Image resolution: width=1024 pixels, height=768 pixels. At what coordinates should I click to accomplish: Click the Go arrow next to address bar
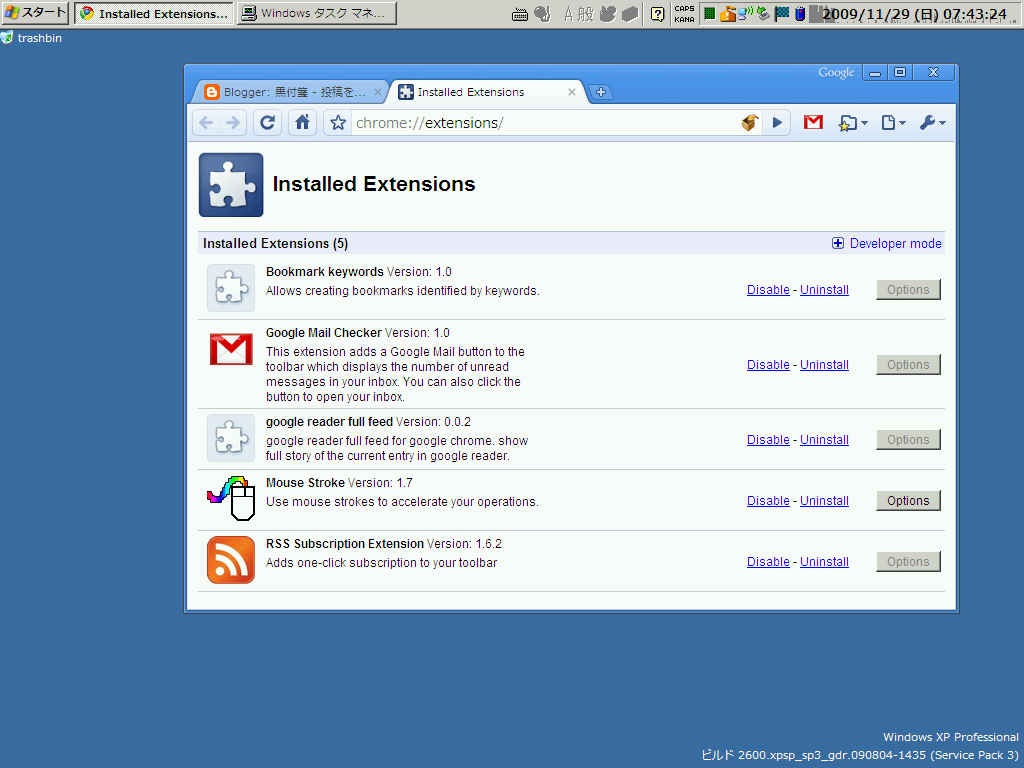[x=777, y=123]
